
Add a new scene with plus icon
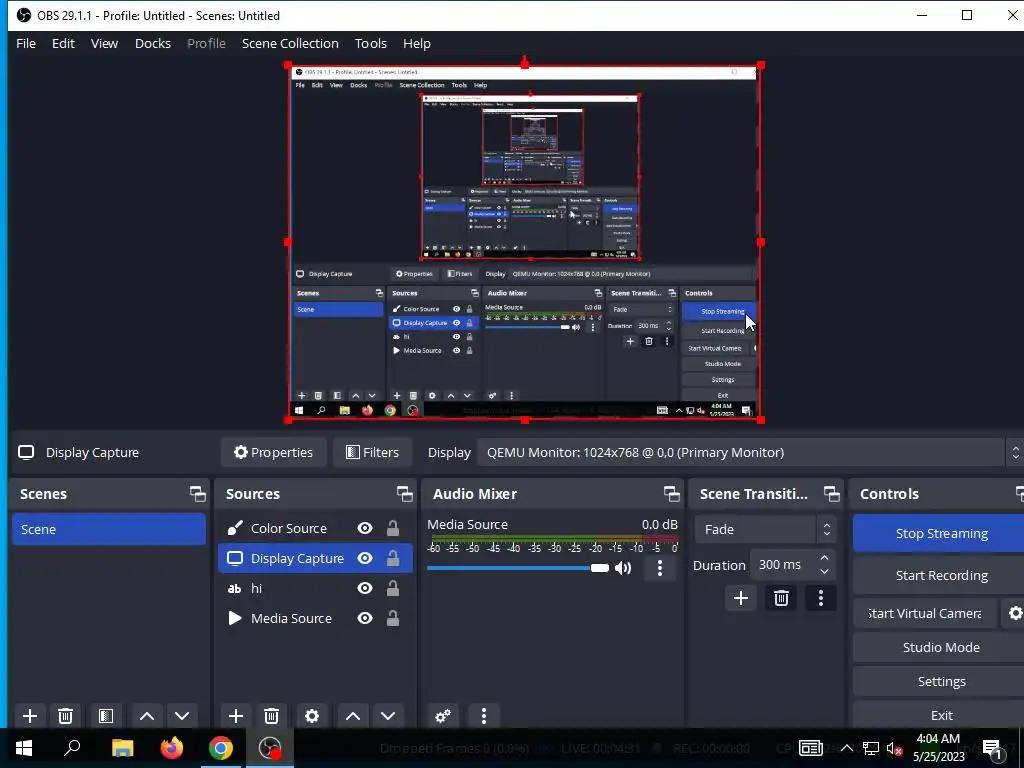(29, 716)
